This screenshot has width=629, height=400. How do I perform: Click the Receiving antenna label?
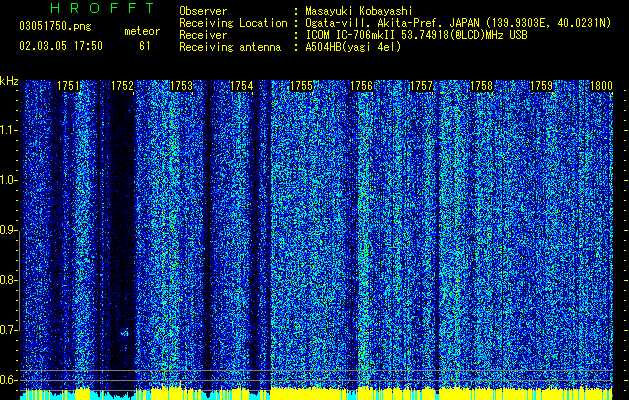(x=230, y=47)
